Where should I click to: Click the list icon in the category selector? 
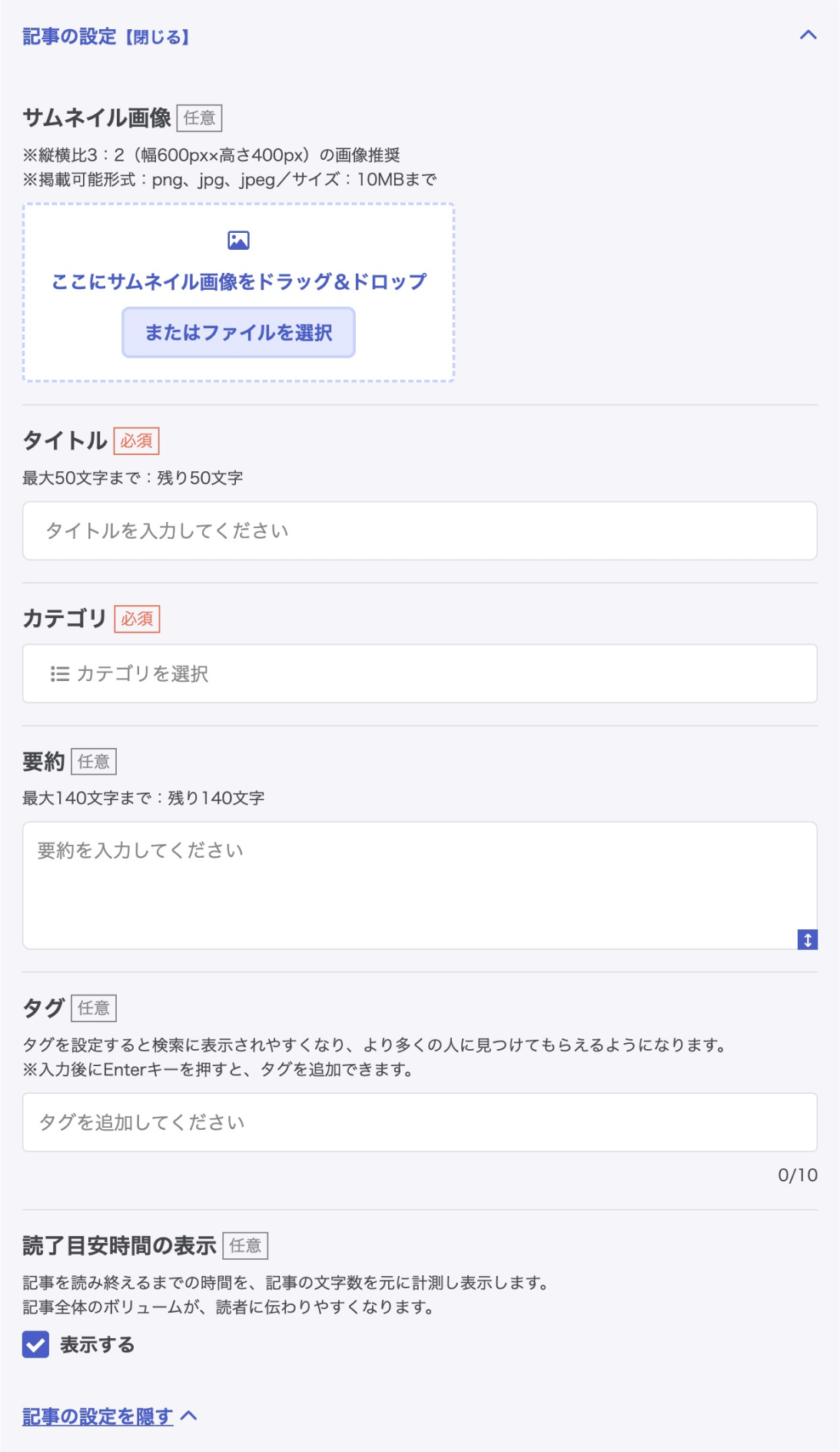60,674
